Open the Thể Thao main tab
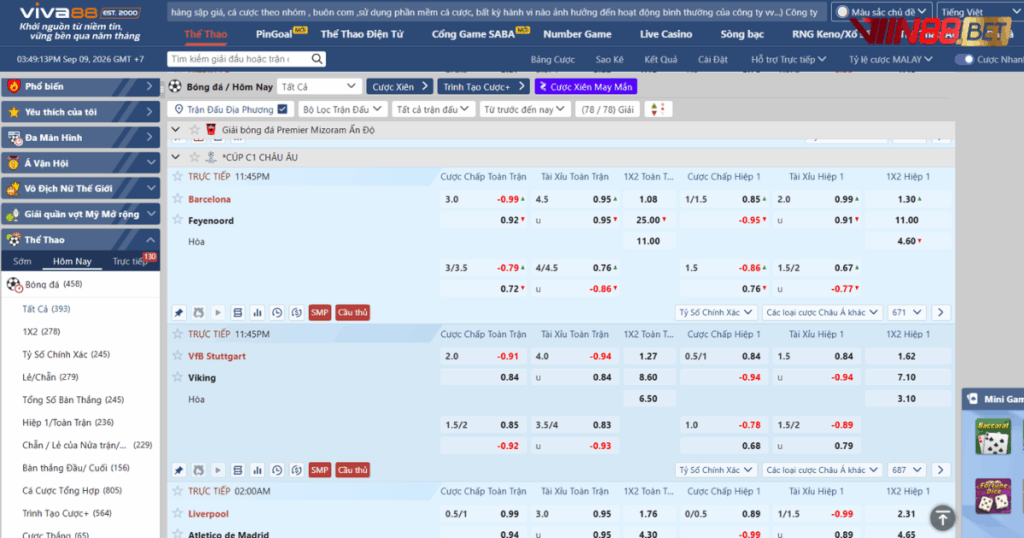This screenshot has height=538, width=1024. pos(206,34)
